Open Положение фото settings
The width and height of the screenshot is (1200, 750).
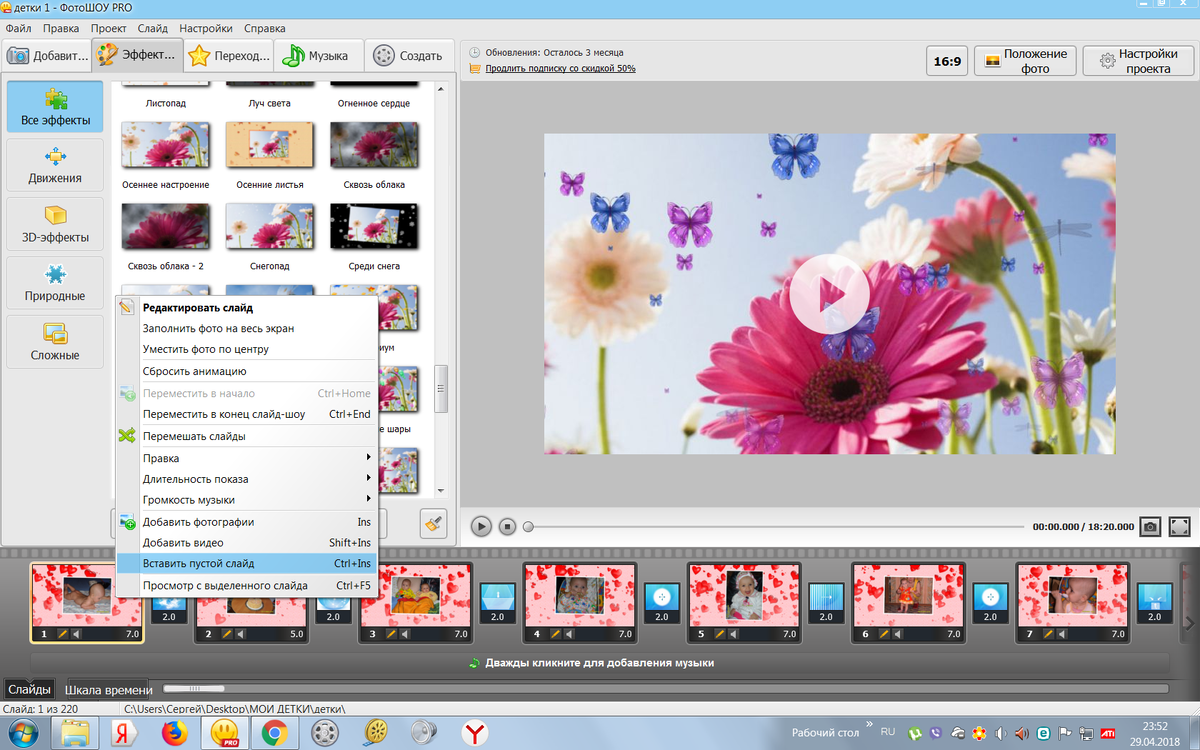[1025, 61]
